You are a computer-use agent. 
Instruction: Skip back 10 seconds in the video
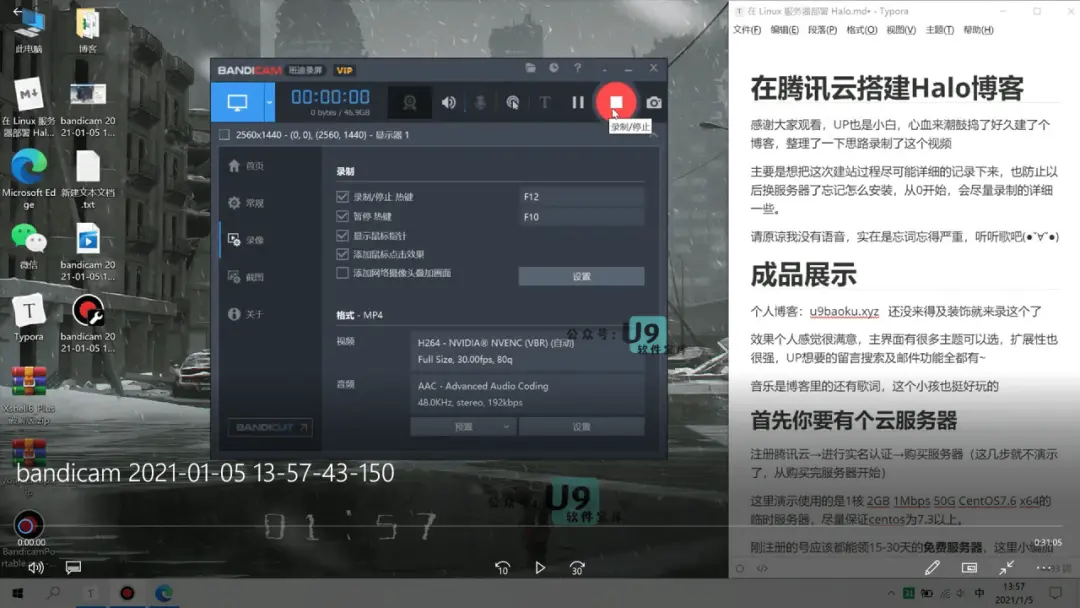502,568
